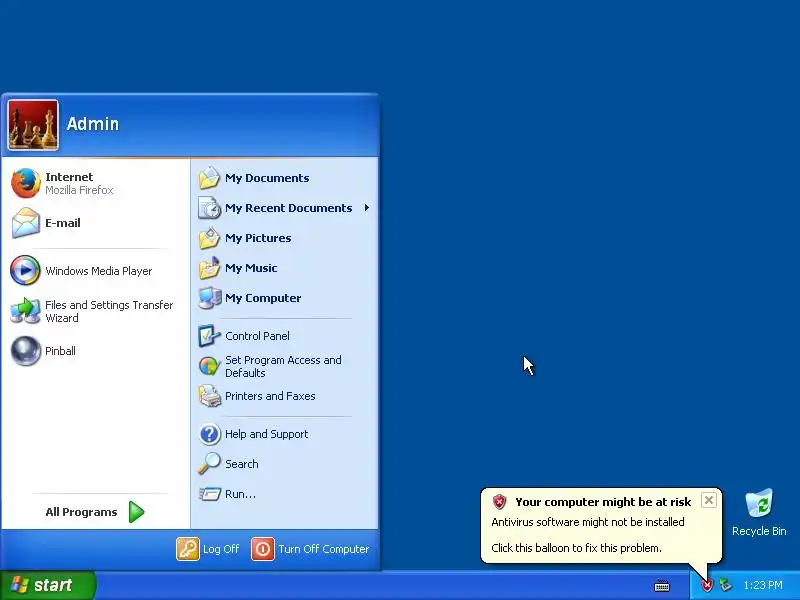Select the My Documents menu label
This screenshot has width=800, height=600.
[x=267, y=178]
